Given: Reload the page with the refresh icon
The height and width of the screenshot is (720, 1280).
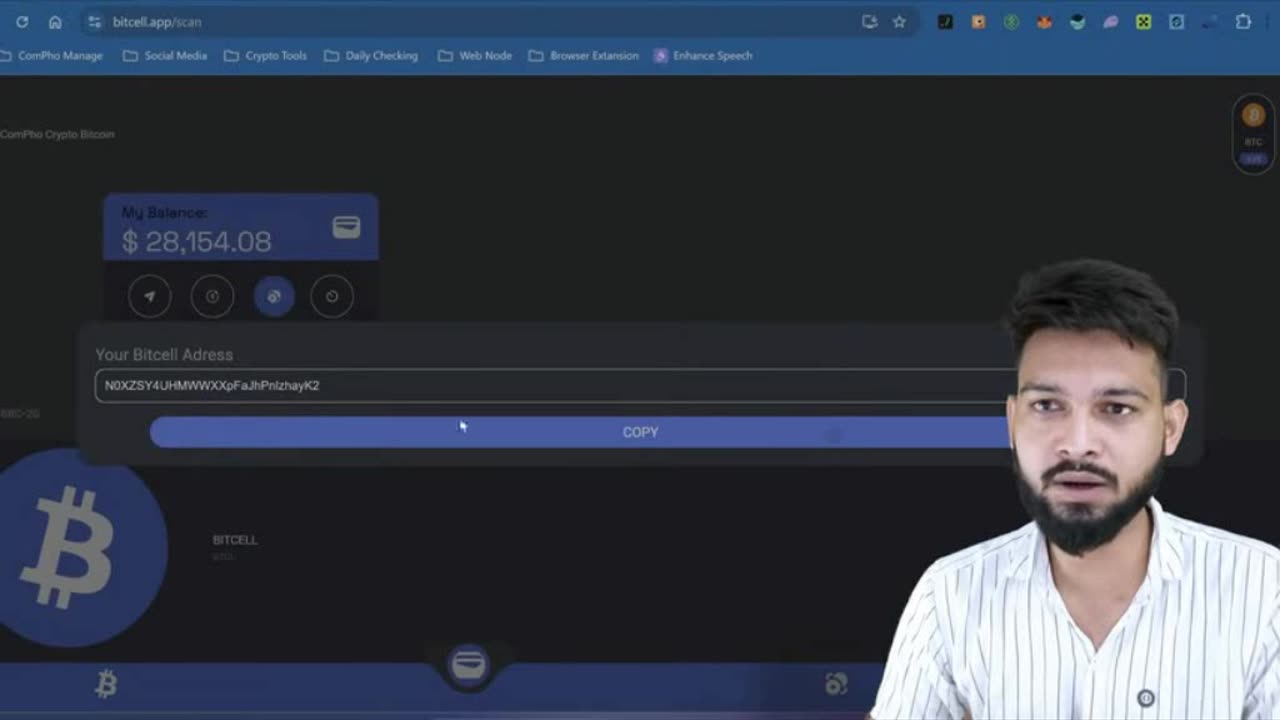Looking at the screenshot, I should [x=22, y=22].
